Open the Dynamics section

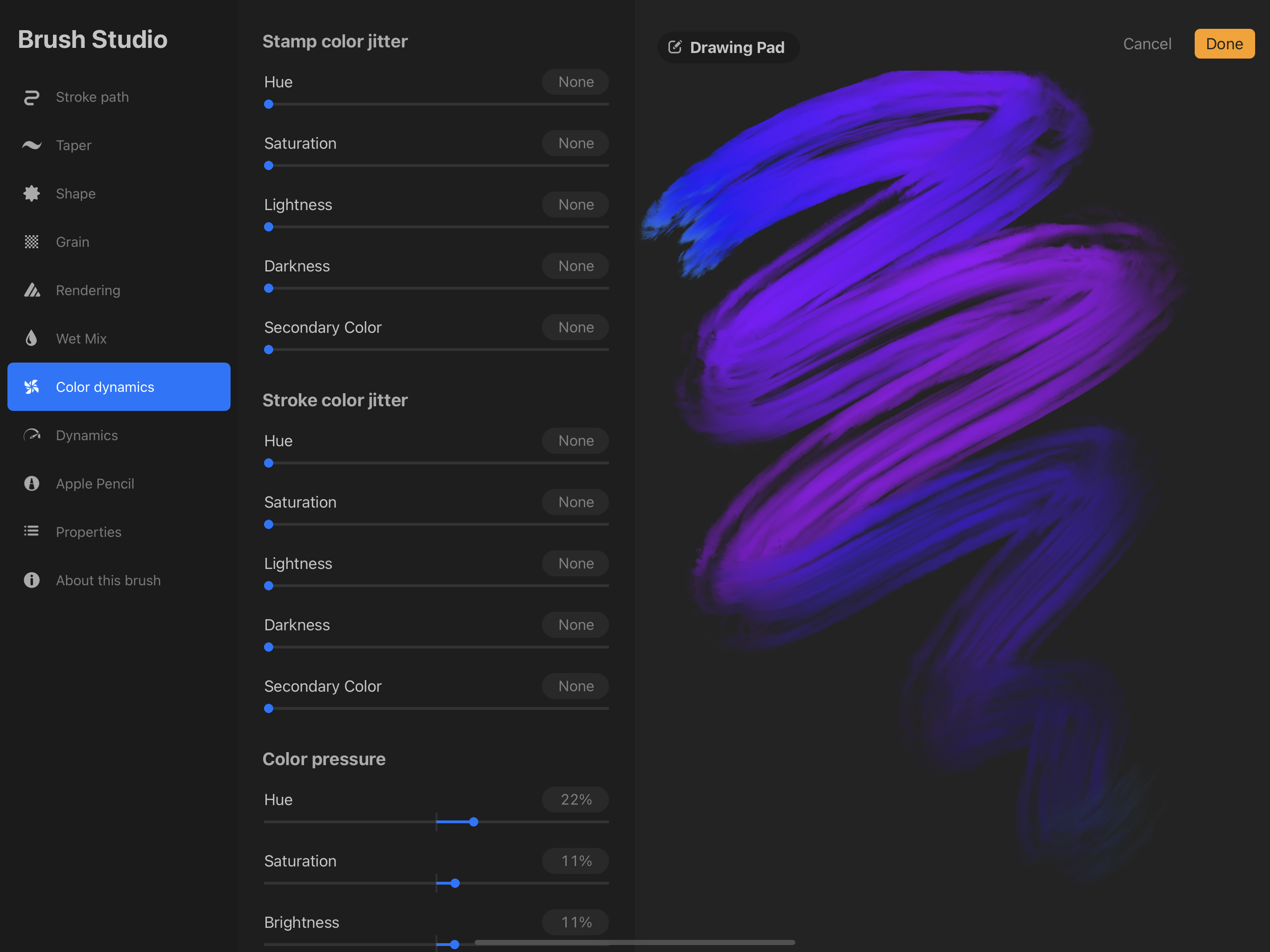[119, 435]
